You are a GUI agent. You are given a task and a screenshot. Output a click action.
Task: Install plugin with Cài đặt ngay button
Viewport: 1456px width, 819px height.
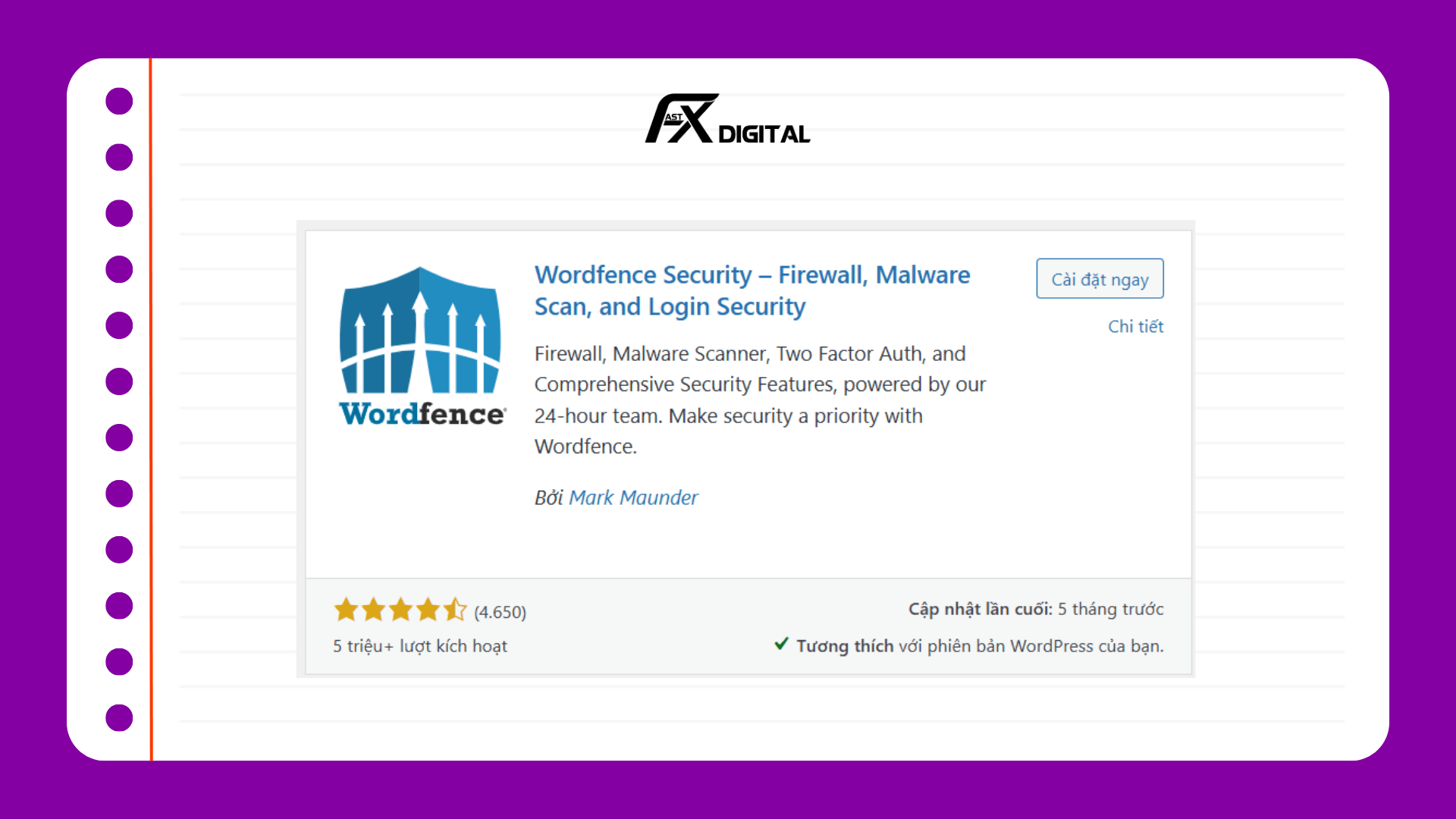(1100, 279)
